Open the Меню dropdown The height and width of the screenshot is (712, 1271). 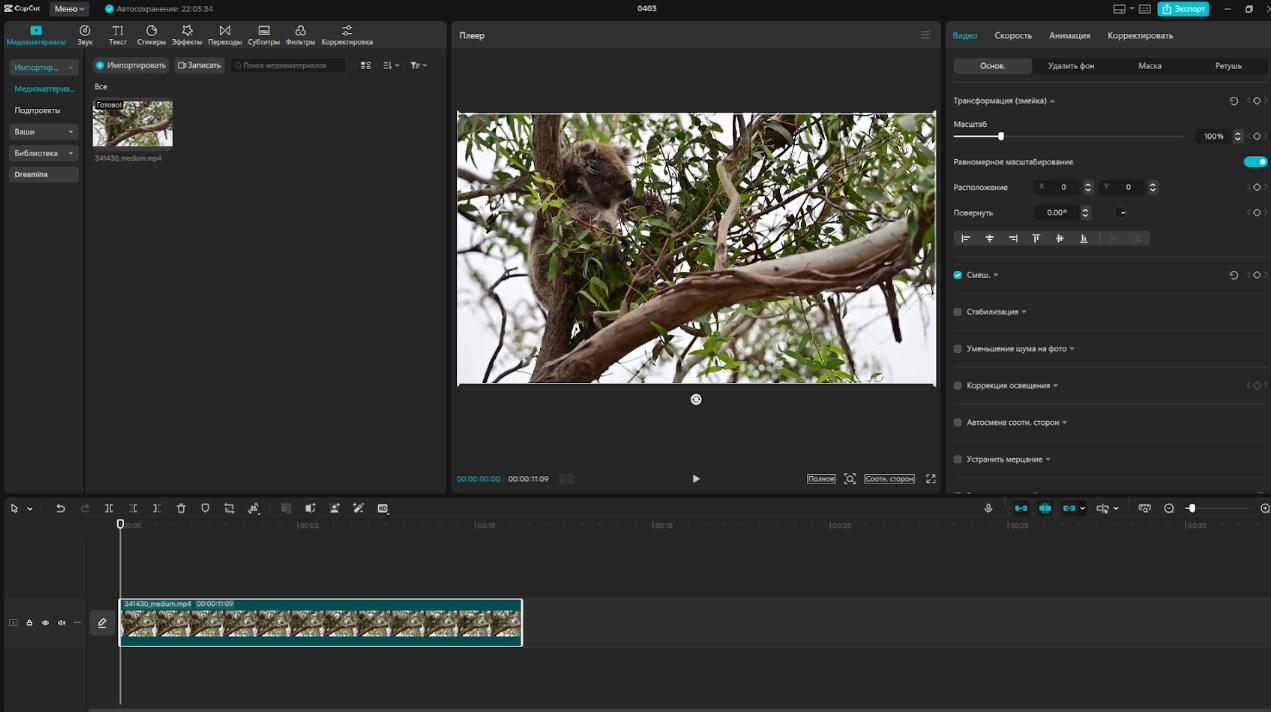pos(69,9)
